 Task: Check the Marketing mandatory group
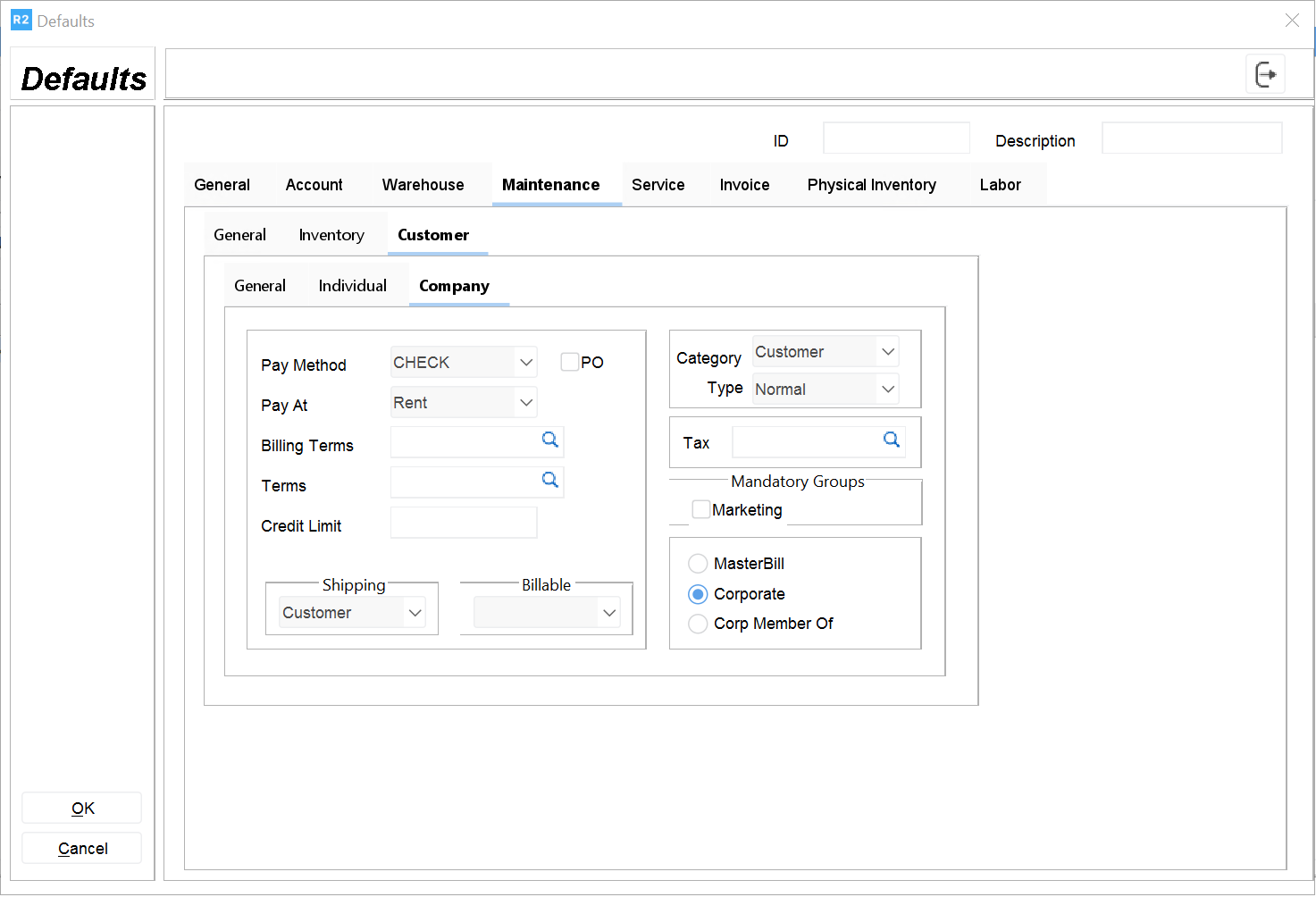tap(701, 509)
